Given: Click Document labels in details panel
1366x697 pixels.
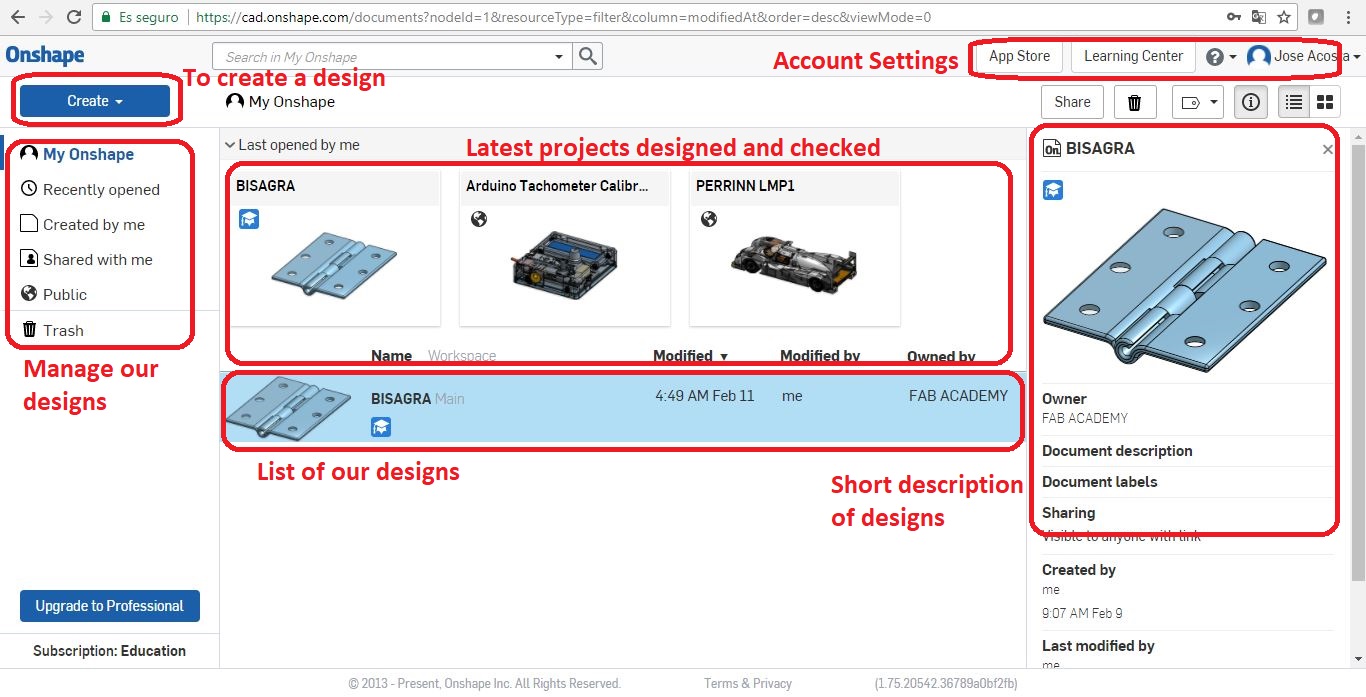Looking at the screenshot, I should [x=1099, y=482].
